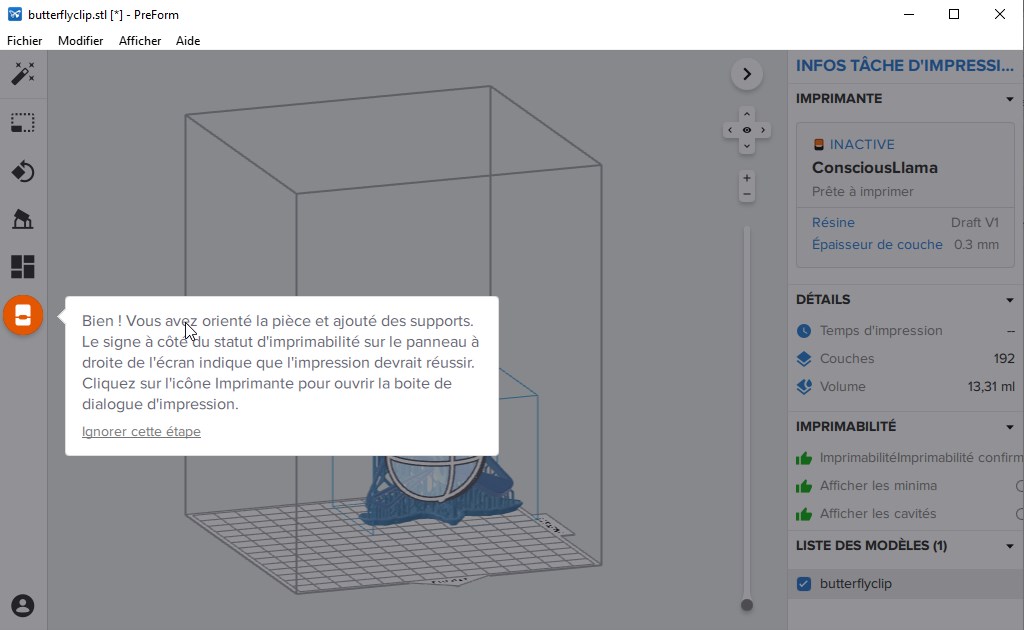
Task: Open the Afficher menu
Action: point(140,40)
